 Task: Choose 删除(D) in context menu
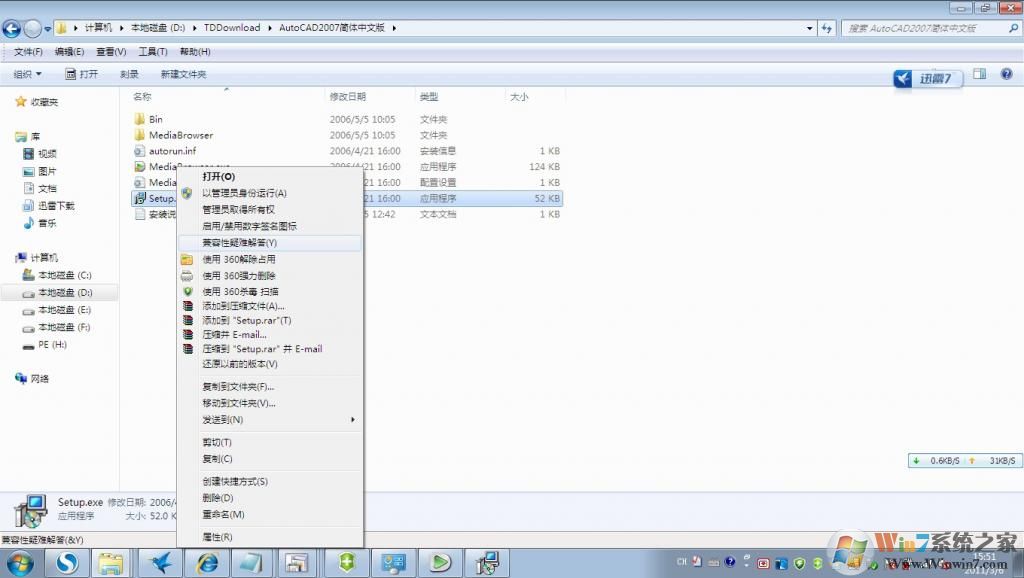[x=269, y=498]
